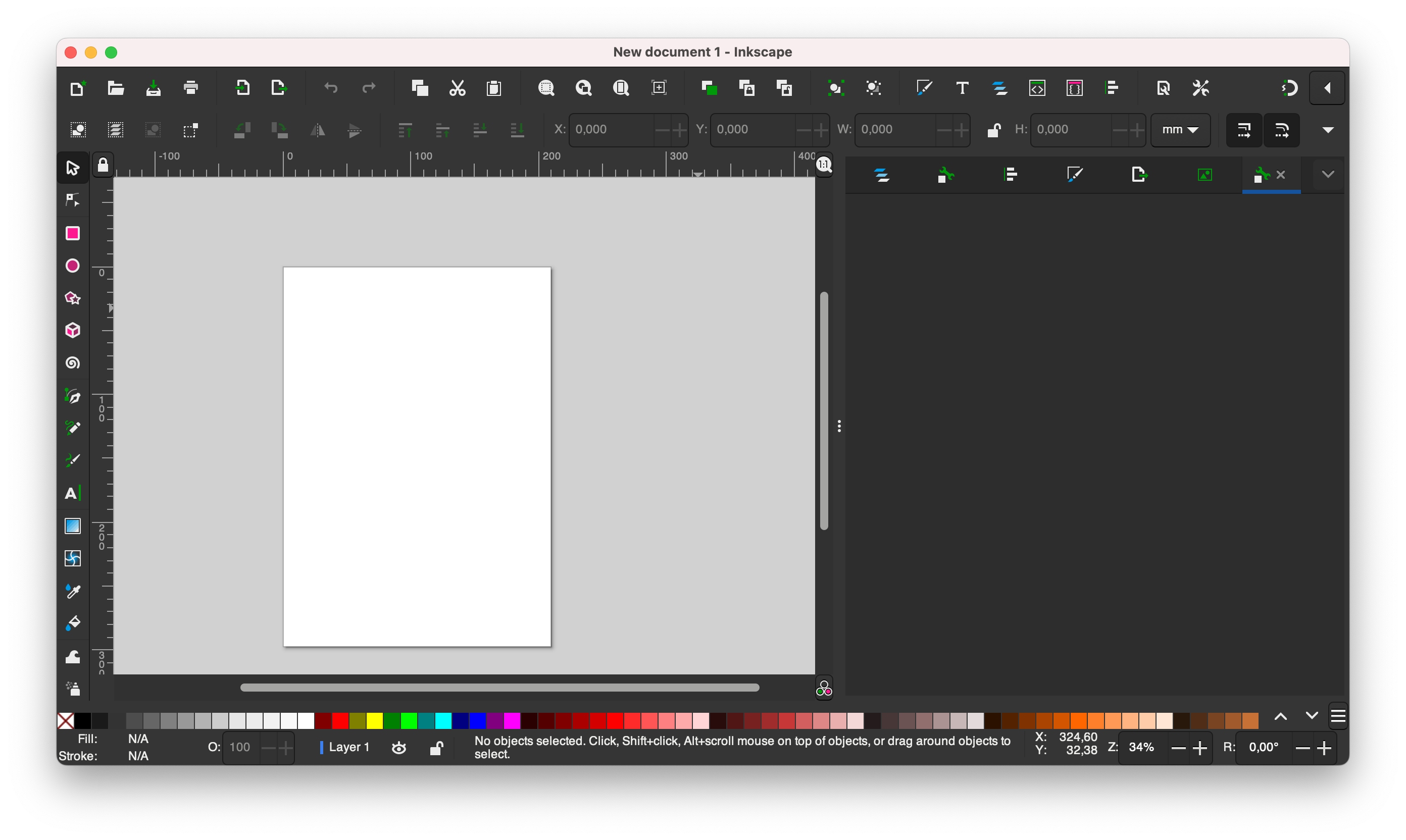The image size is (1406, 840).
Task: Click the Export icon in toolbar
Action: pos(279,88)
